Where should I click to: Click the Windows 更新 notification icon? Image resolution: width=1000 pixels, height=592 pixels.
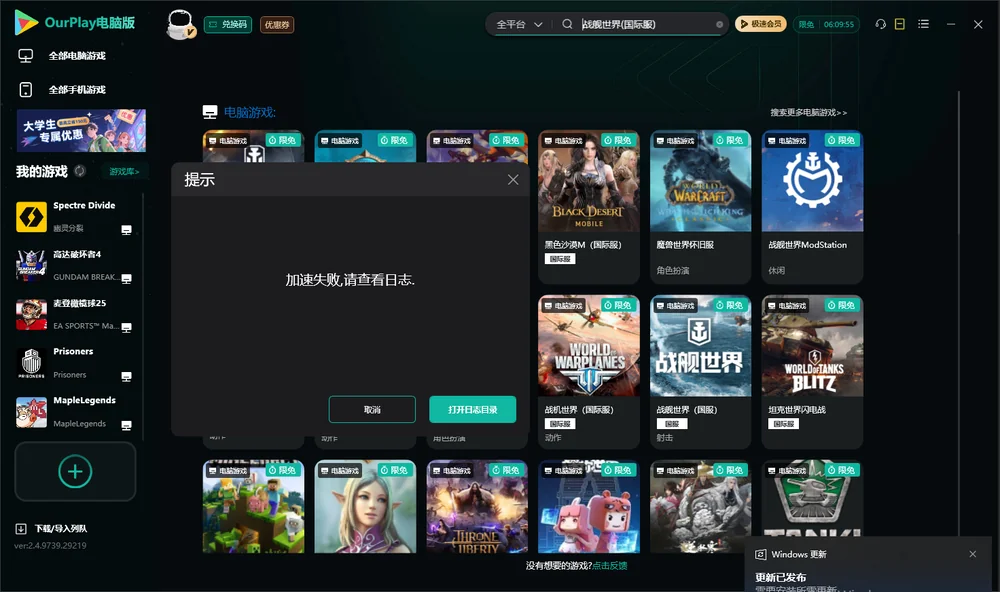(760, 554)
